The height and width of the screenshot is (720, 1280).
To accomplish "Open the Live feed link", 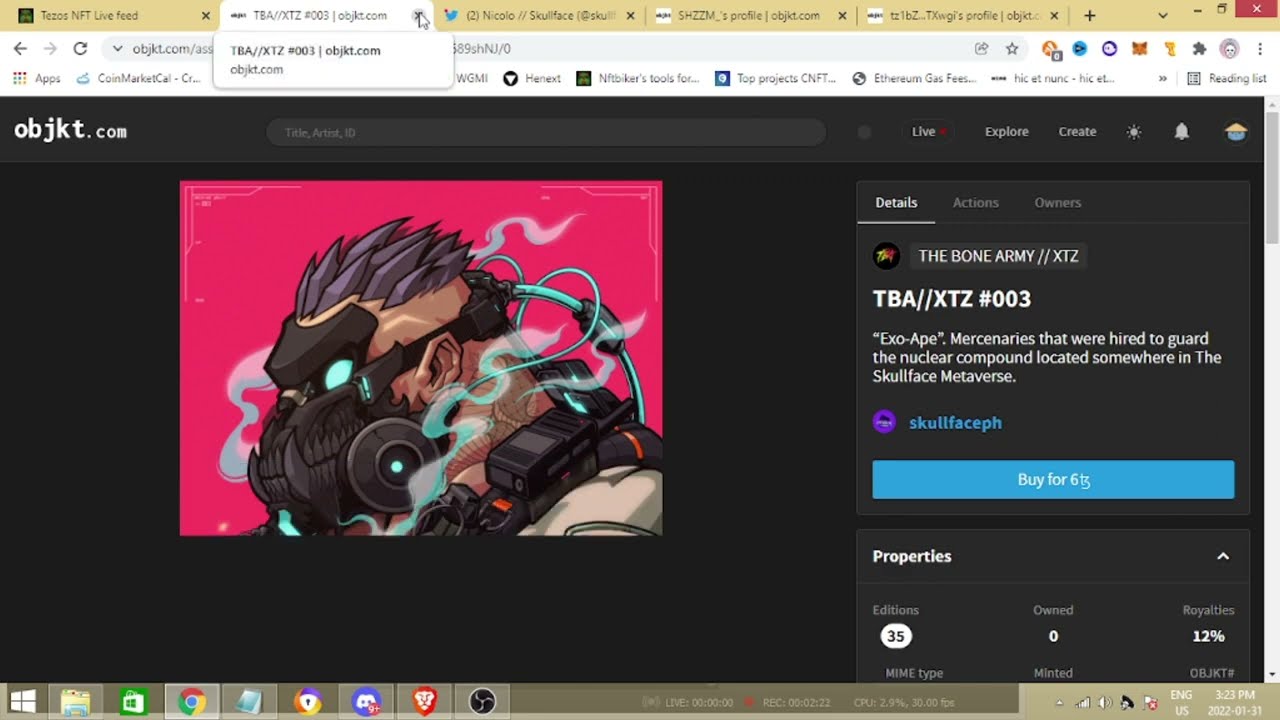I will coord(929,131).
